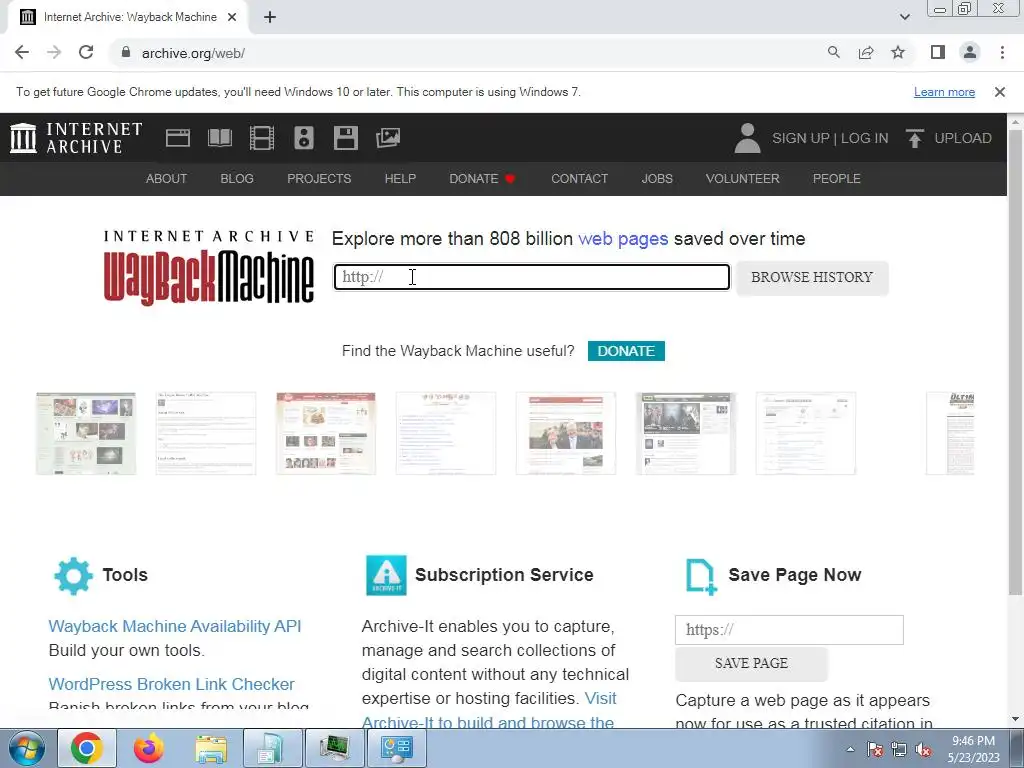This screenshot has height=768, width=1024.
Task: Focus the Save Page Now https:// field
Action: point(789,630)
